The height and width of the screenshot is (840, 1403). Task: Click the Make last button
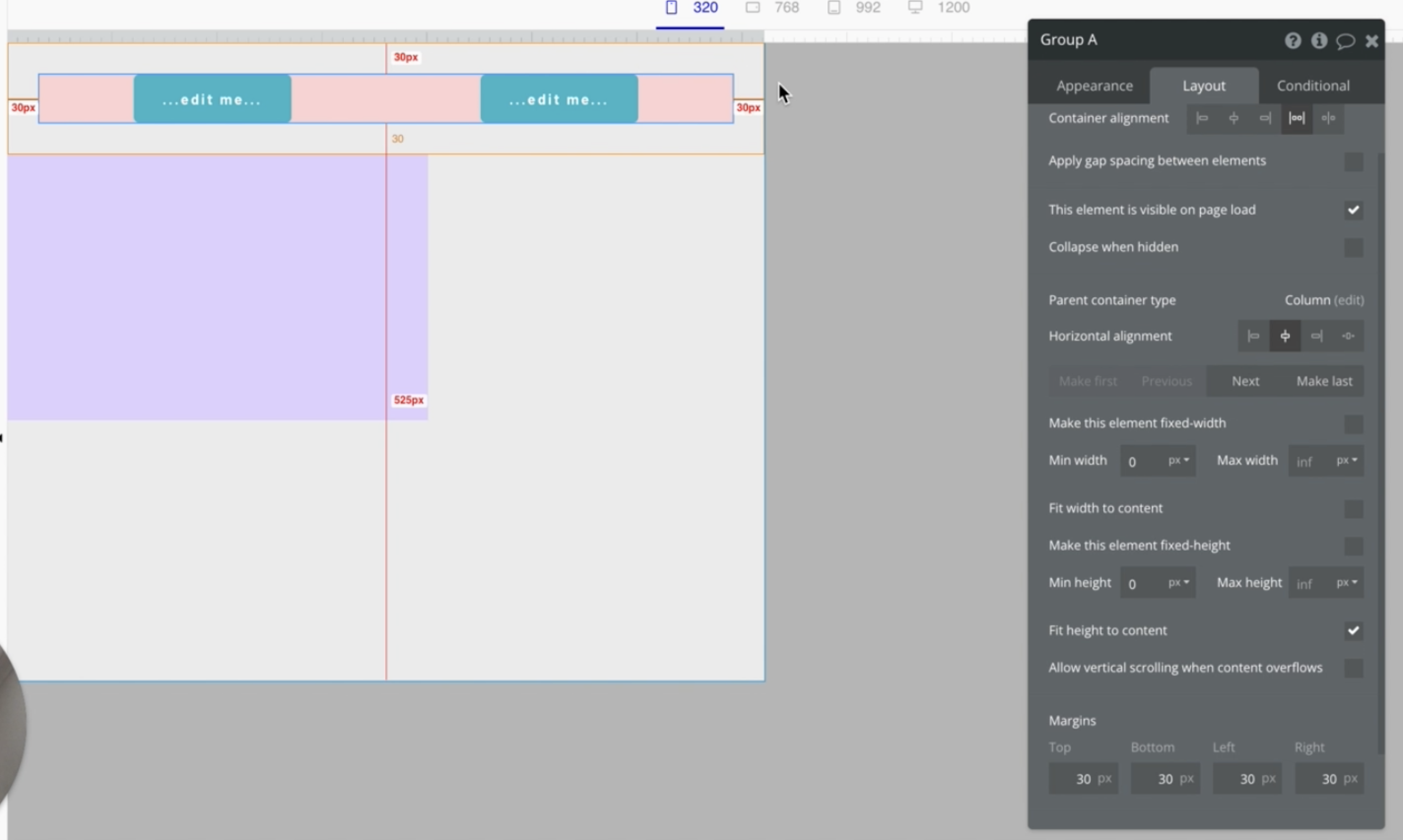click(1324, 382)
